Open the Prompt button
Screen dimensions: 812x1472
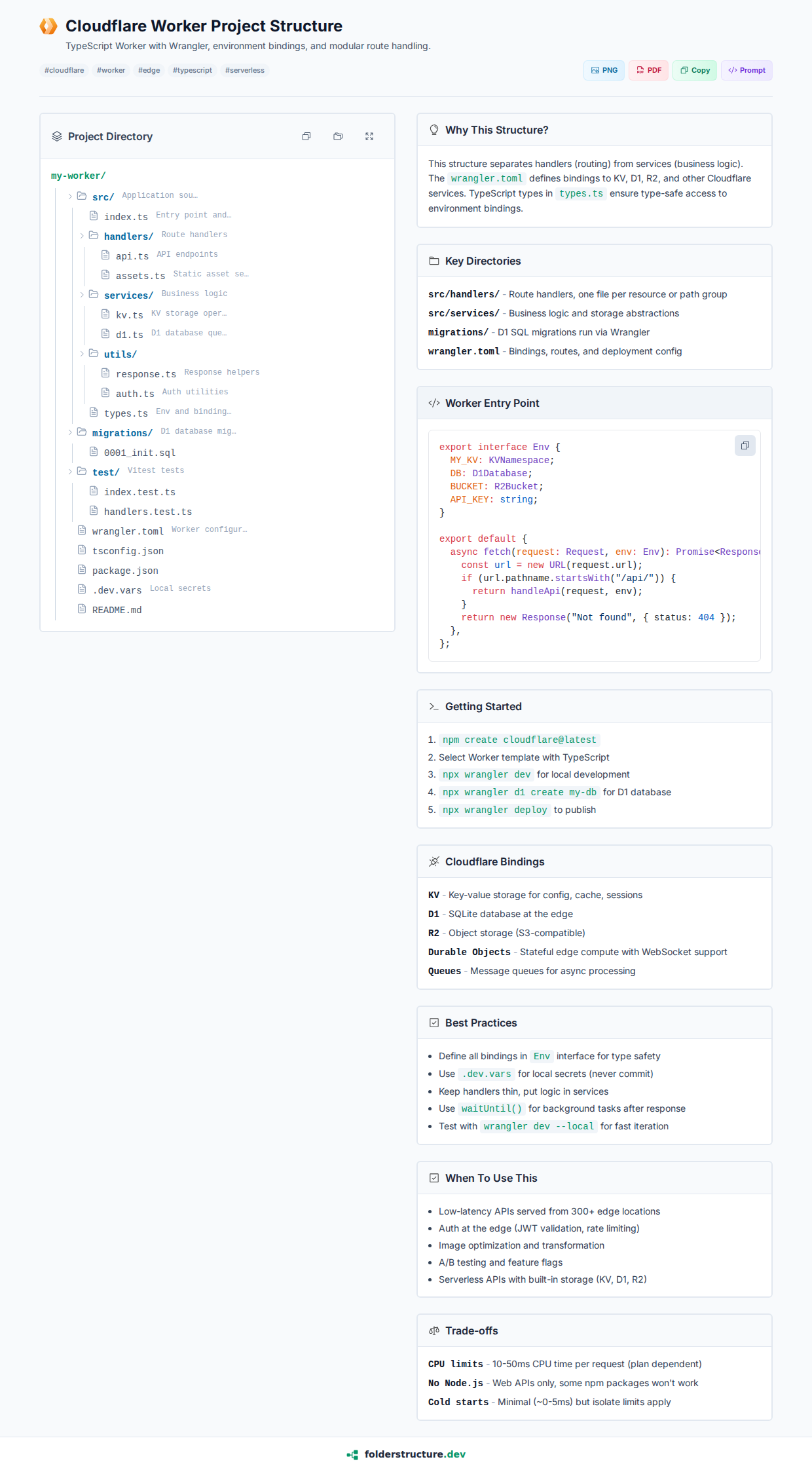coord(747,70)
